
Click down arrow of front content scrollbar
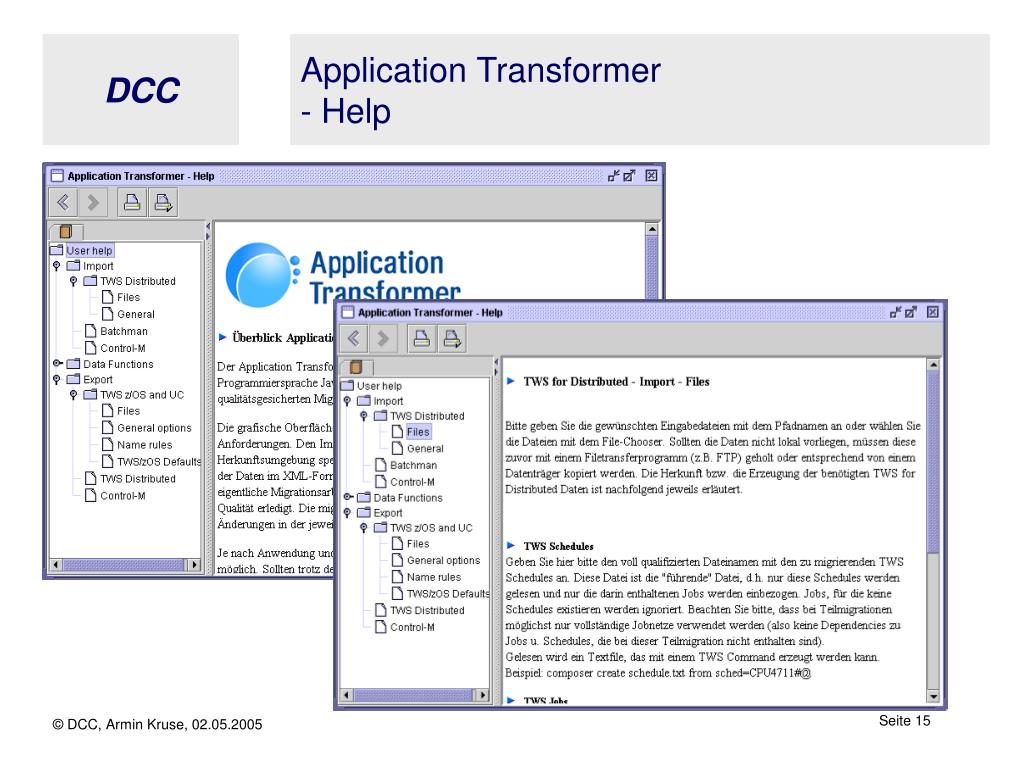933,696
